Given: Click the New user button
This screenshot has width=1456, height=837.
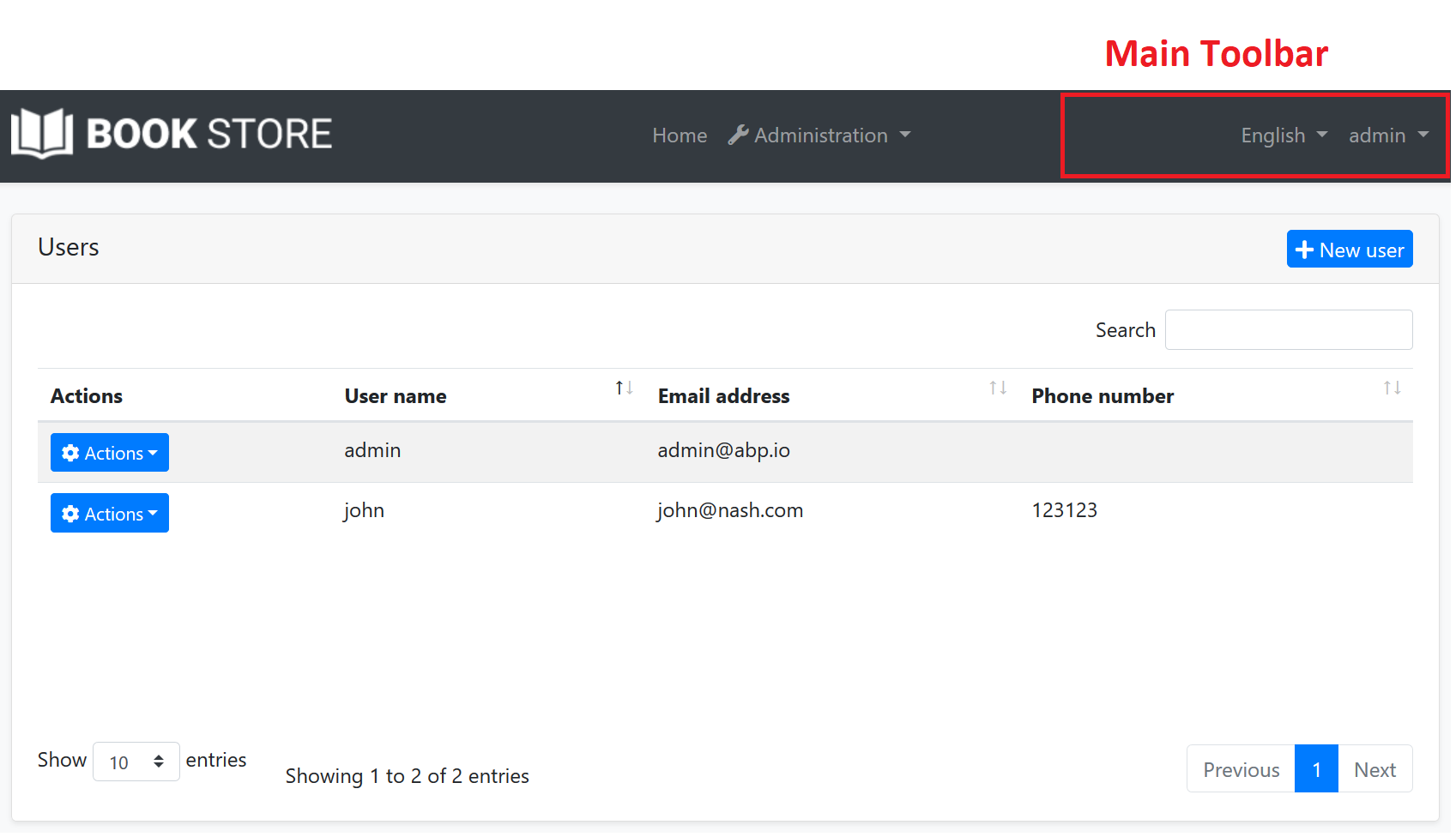Looking at the screenshot, I should (1349, 249).
